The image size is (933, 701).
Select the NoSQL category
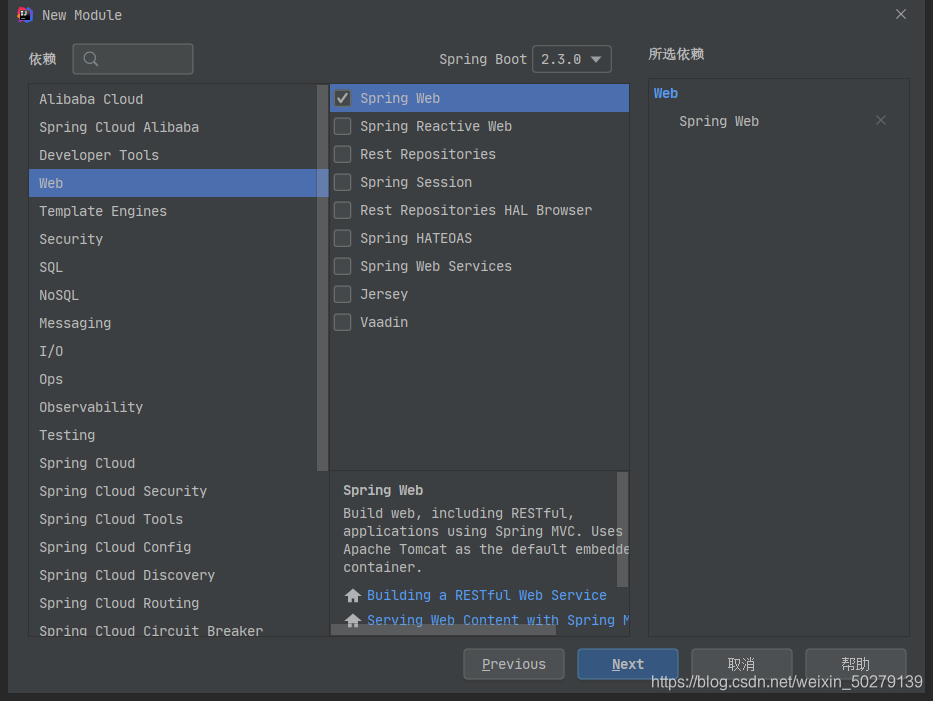click(173, 295)
